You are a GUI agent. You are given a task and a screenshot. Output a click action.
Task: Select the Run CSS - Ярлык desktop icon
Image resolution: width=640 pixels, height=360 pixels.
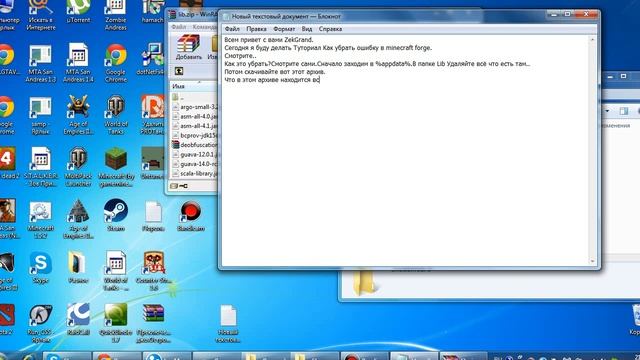pyautogui.click(x=40, y=323)
